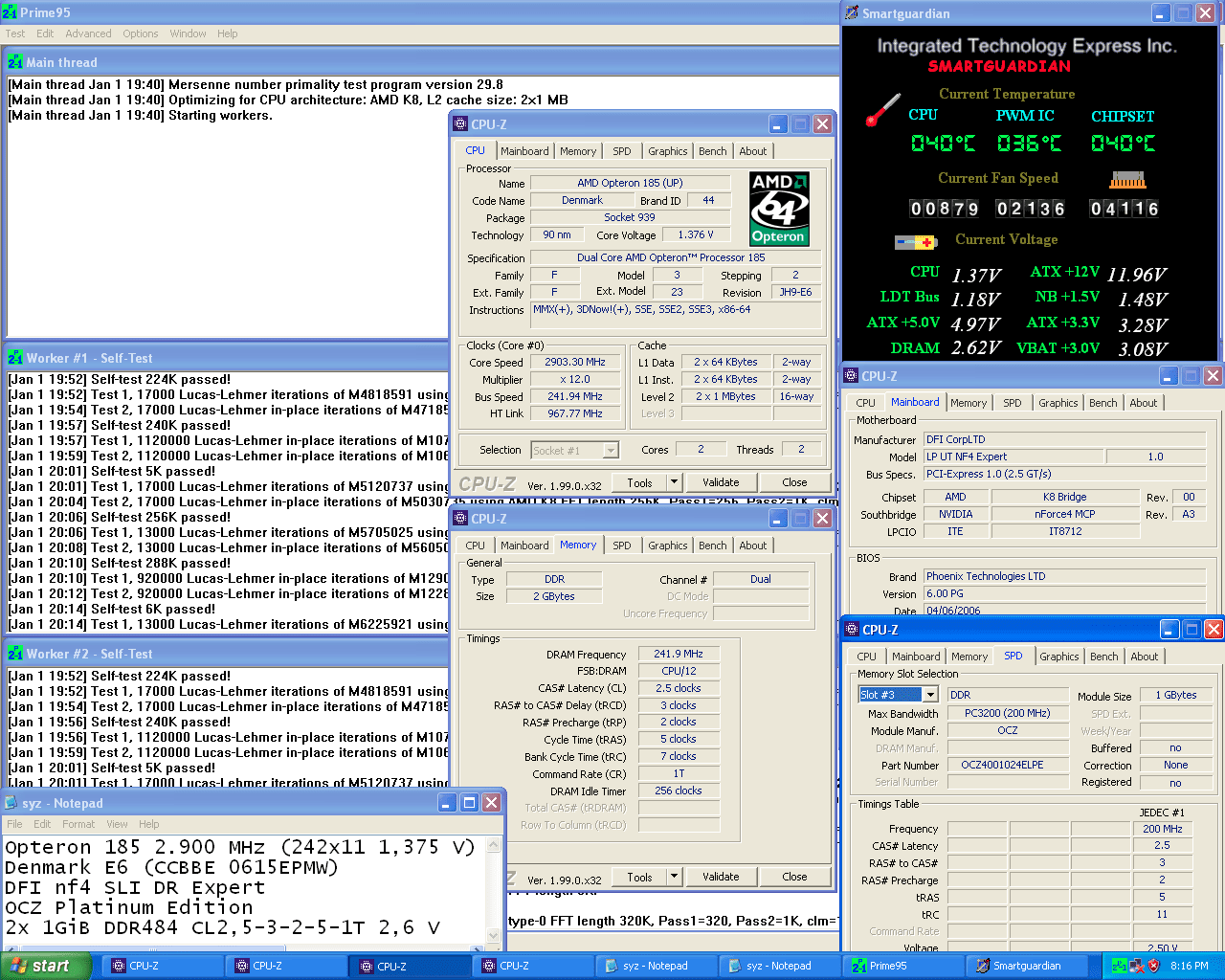Click the disconnected network tray icon
The image size is (1225, 980).
(x=1136, y=966)
